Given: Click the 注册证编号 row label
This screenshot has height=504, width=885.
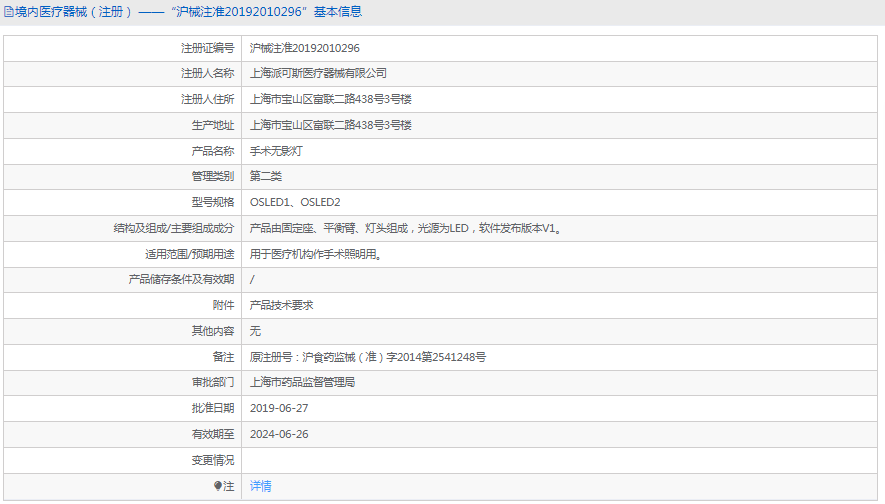Looking at the screenshot, I should [x=207, y=49].
